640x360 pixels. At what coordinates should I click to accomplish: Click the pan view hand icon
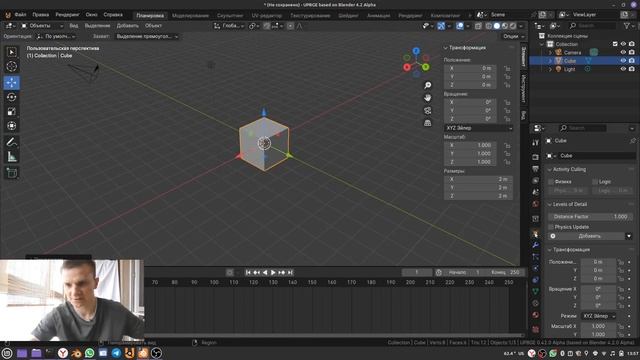click(427, 98)
